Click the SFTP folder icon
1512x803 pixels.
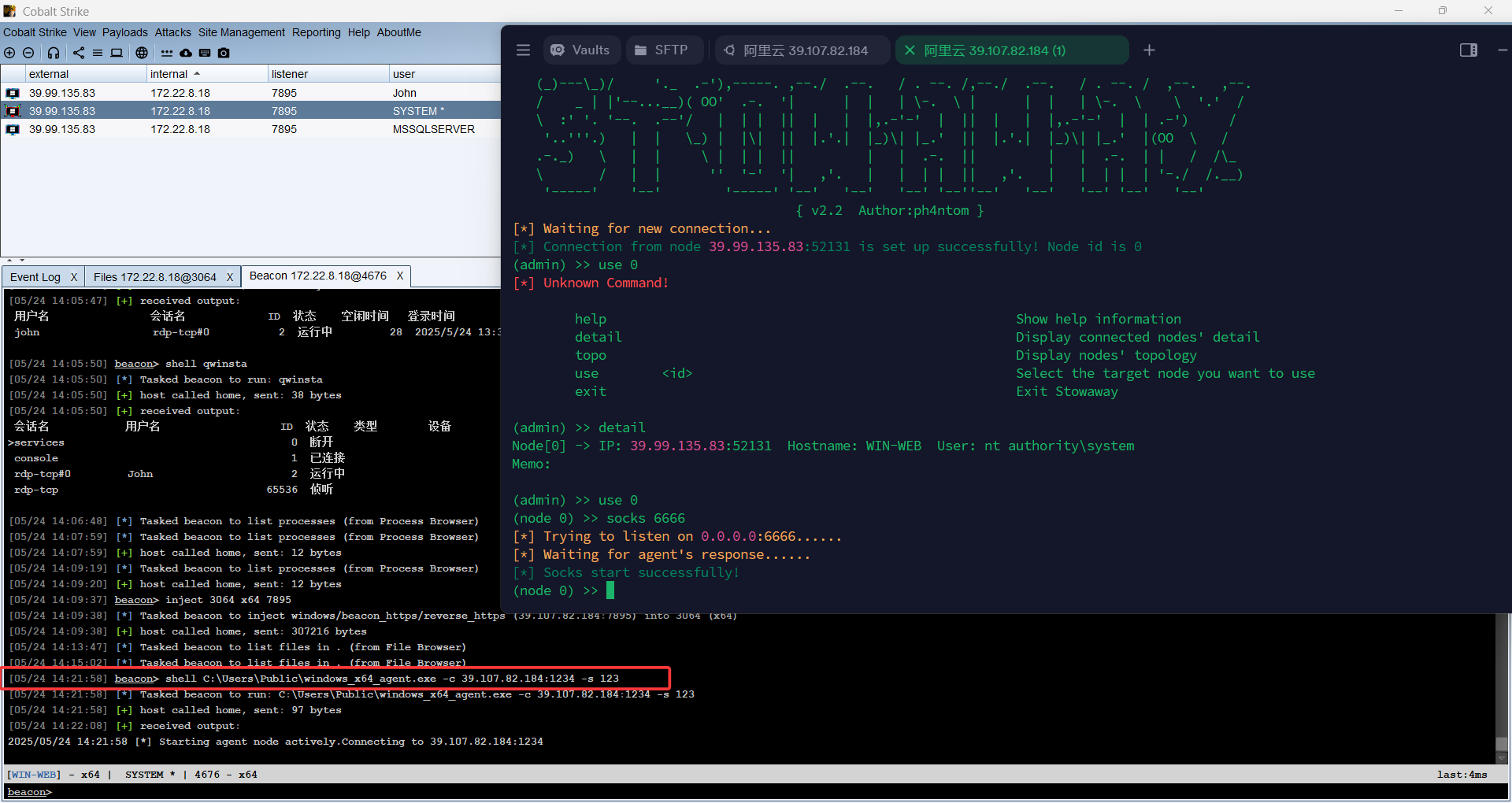pyautogui.click(x=641, y=50)
